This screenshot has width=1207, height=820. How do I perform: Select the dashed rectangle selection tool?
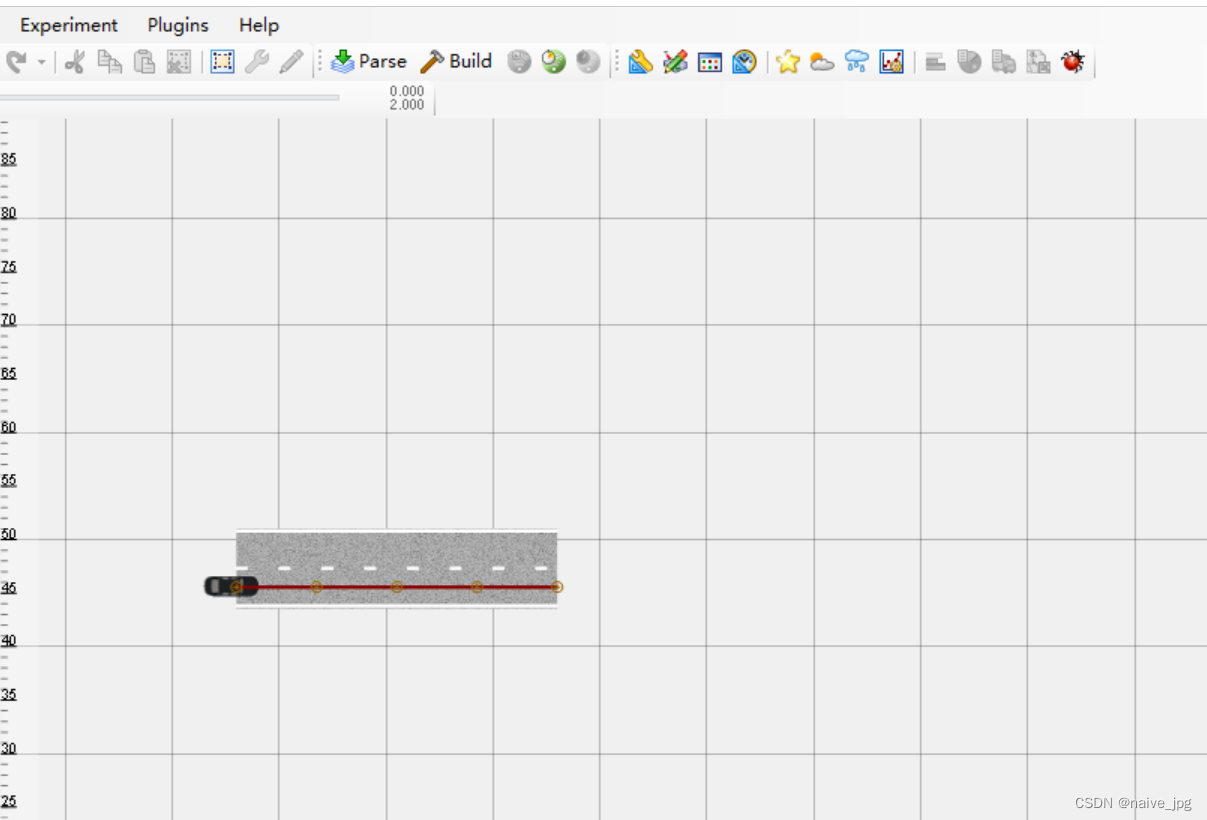[x=223, y=62]
